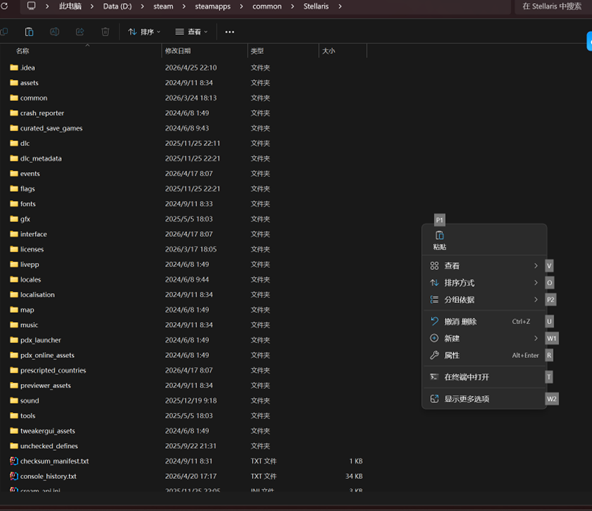Click the refresh icon in address bar
592x511 pixels.
click(x=4, y=6)
